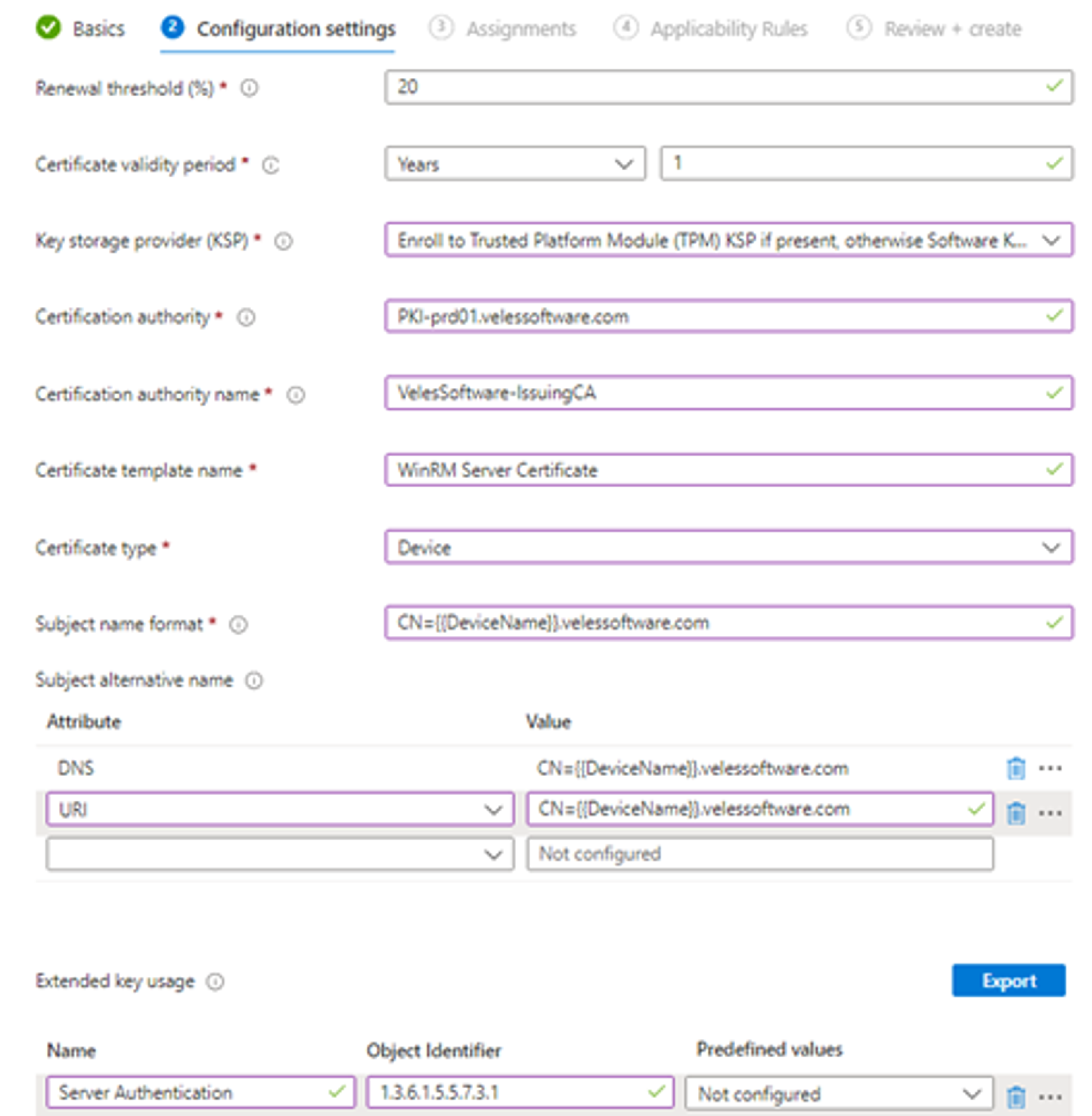Edit the Object Identifier 1.3.6.1.5.5.7.3.1 field
Viewport: 1092px width, 1116px height.
(520, 1092)
